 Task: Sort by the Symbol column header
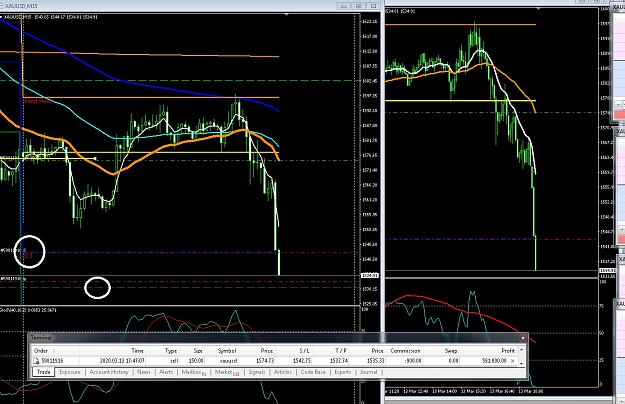[227, 351]
